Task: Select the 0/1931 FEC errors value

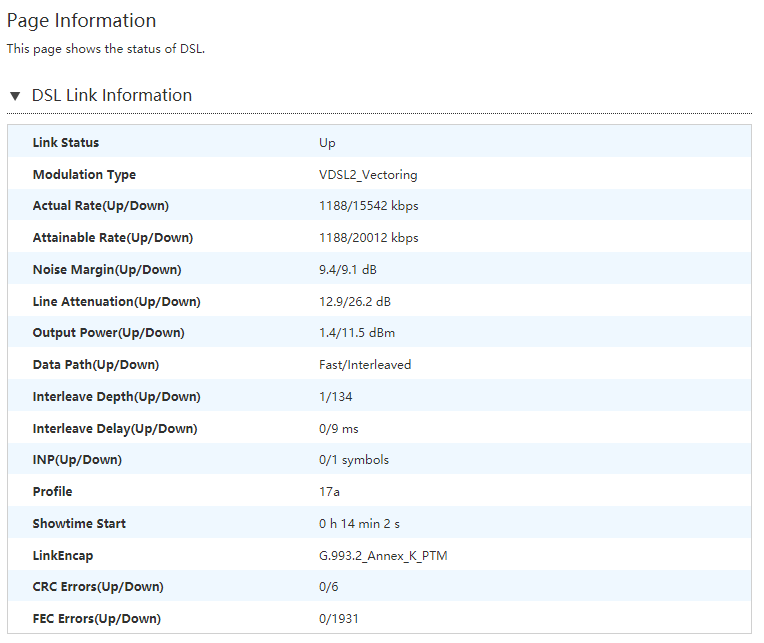Action: 339,619
